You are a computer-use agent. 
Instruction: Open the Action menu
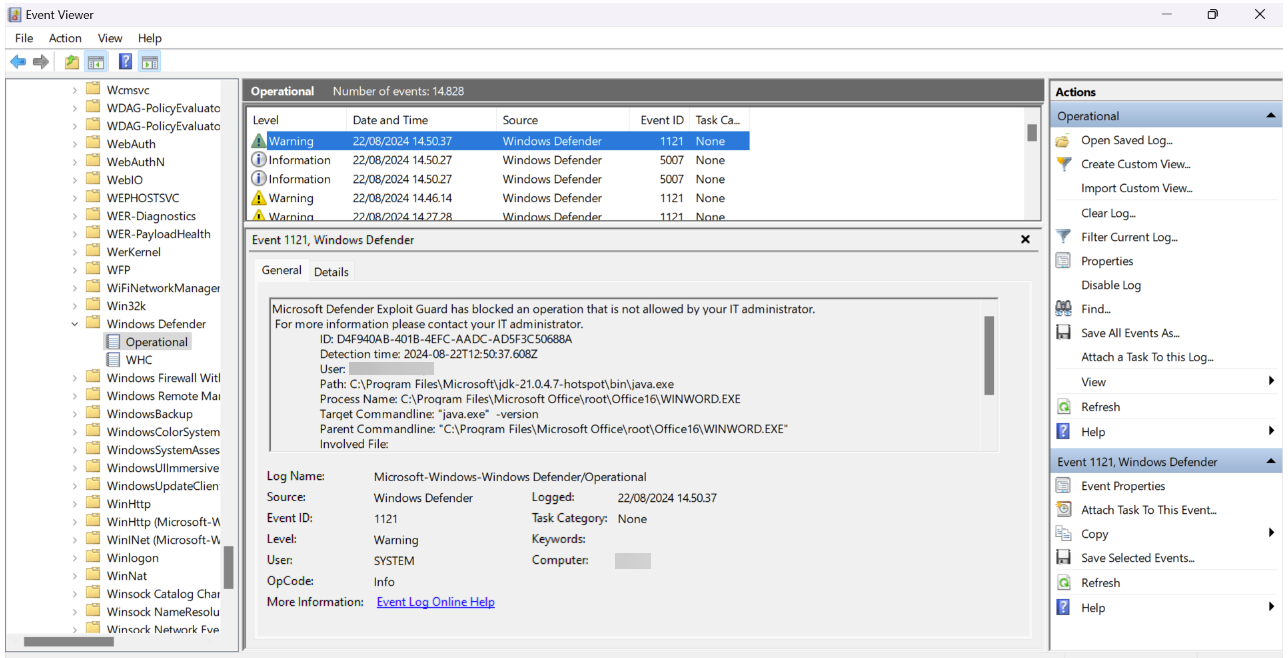pos(66,38)
